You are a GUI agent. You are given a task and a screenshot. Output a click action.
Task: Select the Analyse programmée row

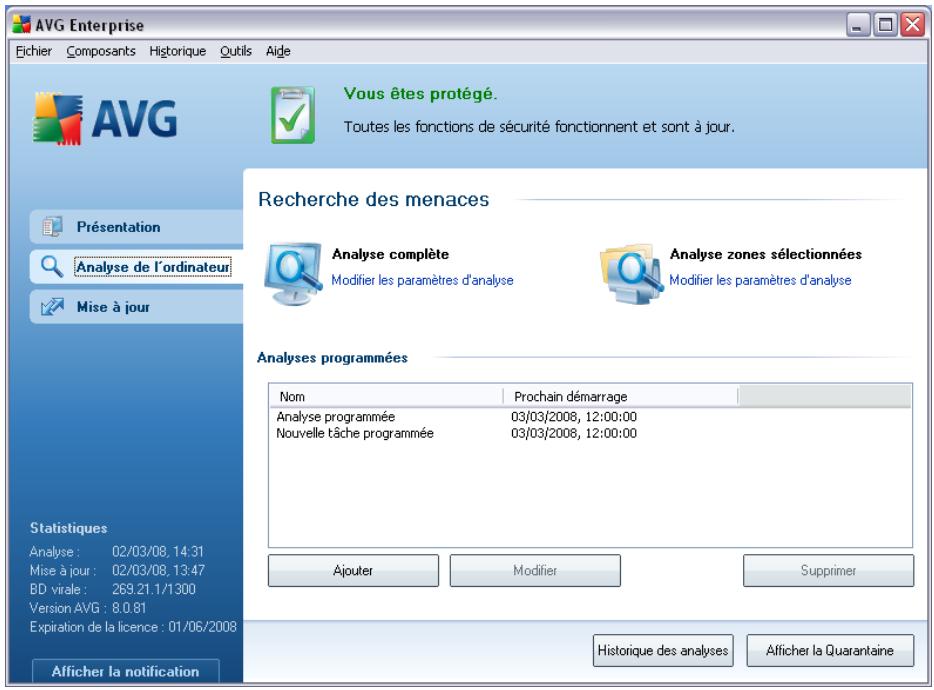590,417
